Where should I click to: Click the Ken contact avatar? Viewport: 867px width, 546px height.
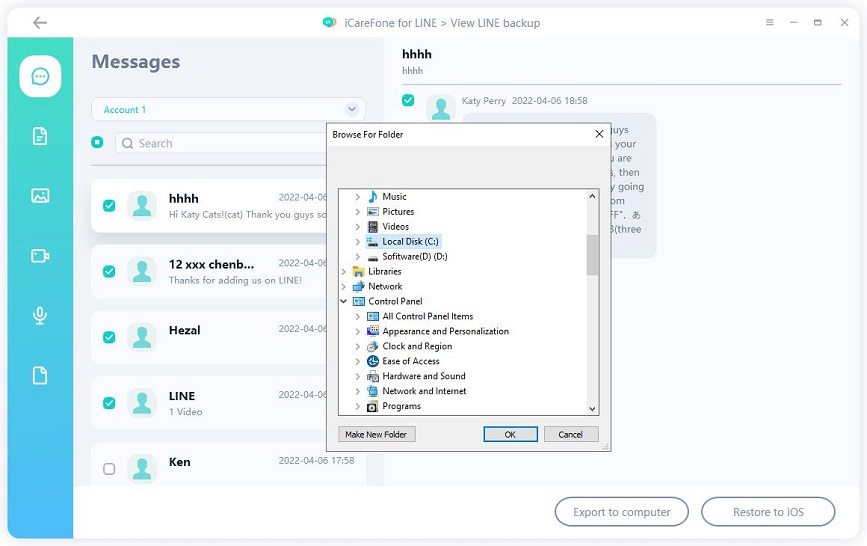[142, 469]
